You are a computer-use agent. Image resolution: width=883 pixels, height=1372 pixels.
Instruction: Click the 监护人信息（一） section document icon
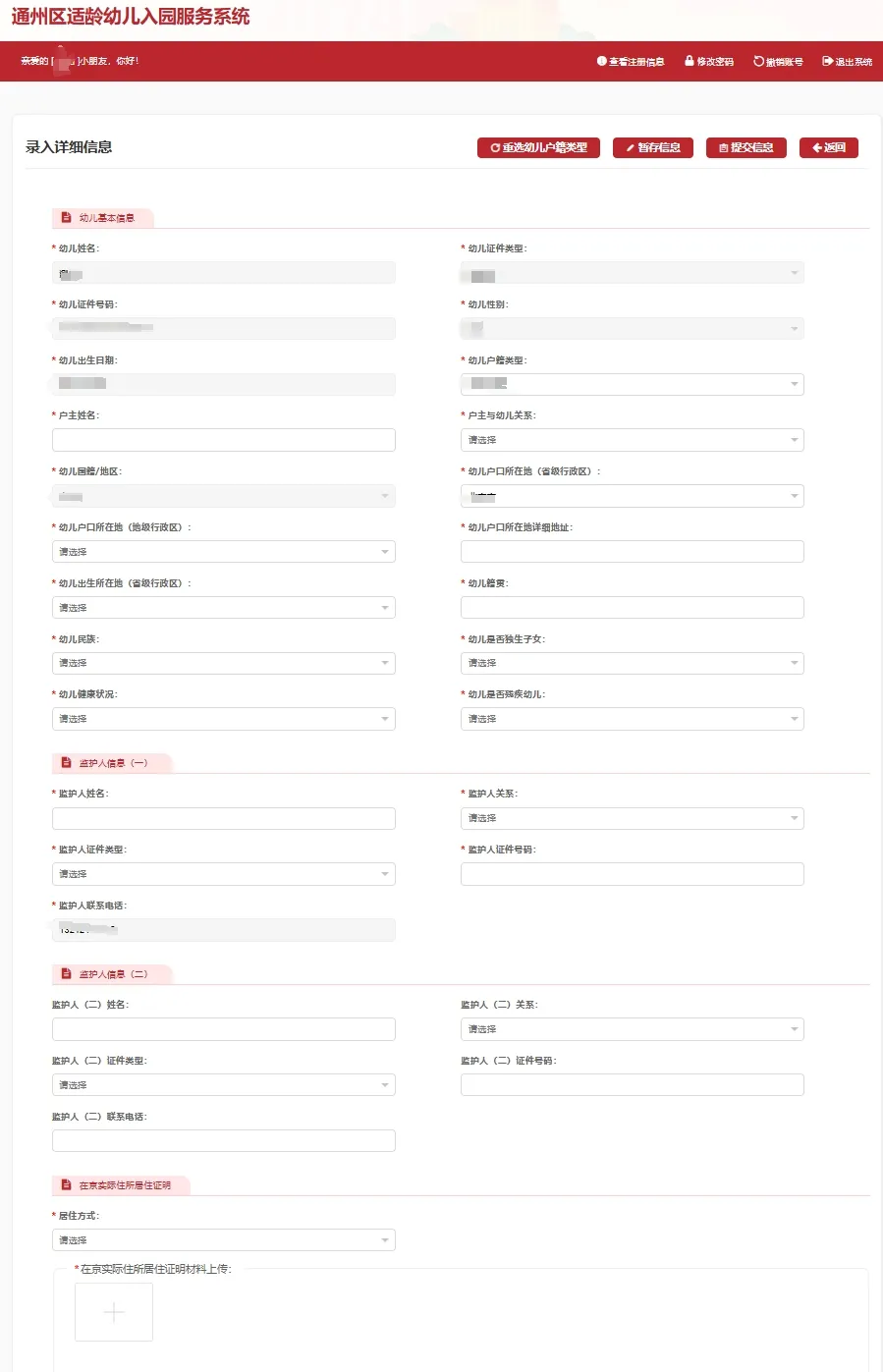[x=66, y=762]
